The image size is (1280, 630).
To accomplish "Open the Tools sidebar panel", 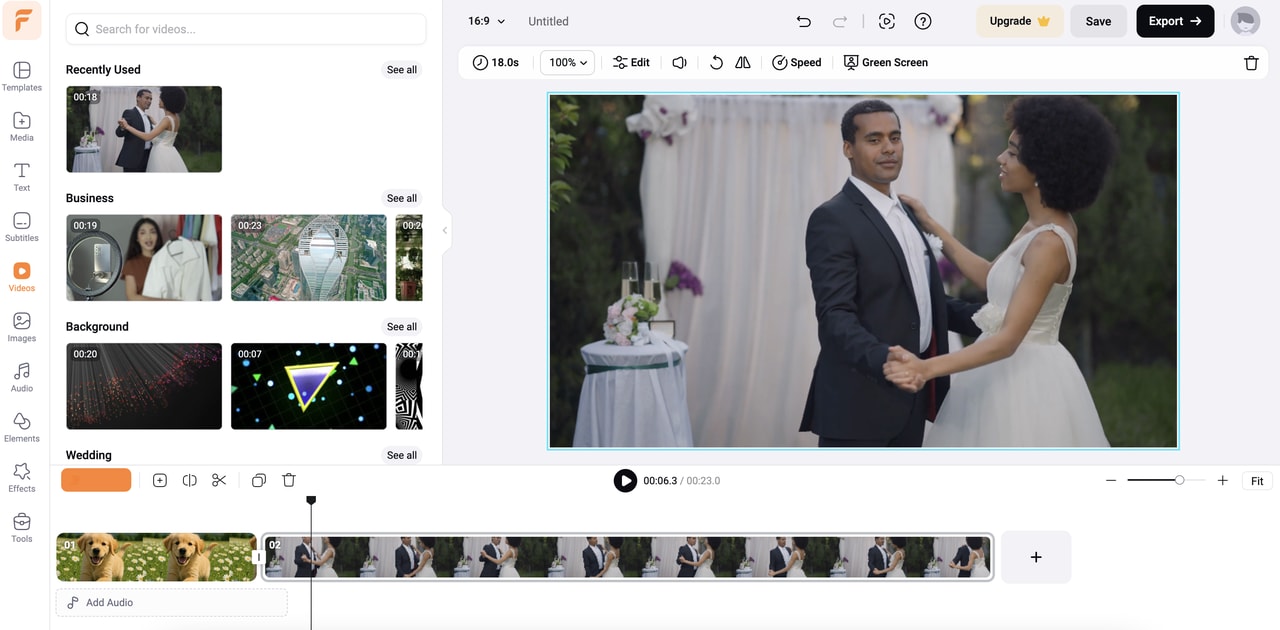I will [x=22, y=527].
